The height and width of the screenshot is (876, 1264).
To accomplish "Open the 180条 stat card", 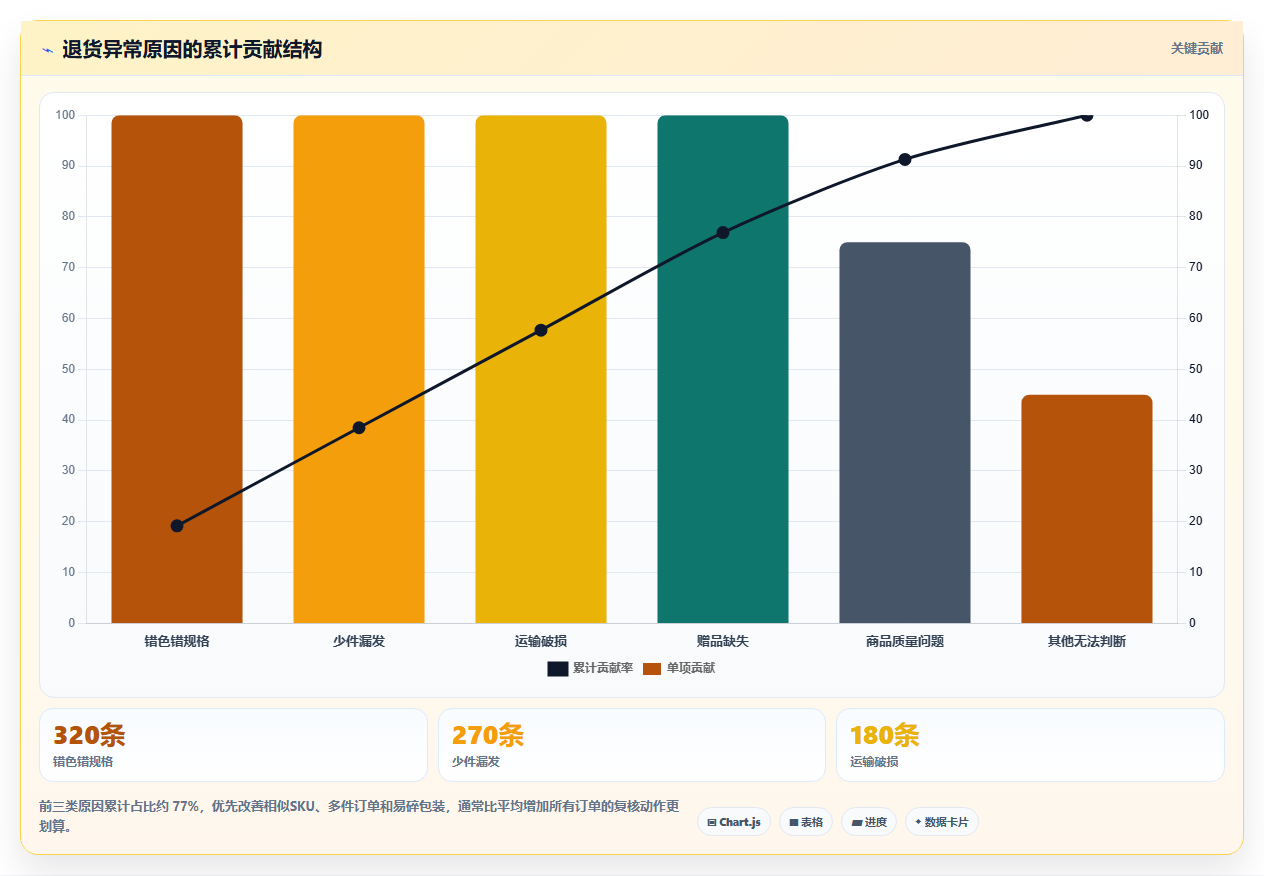I will 1030,745.
